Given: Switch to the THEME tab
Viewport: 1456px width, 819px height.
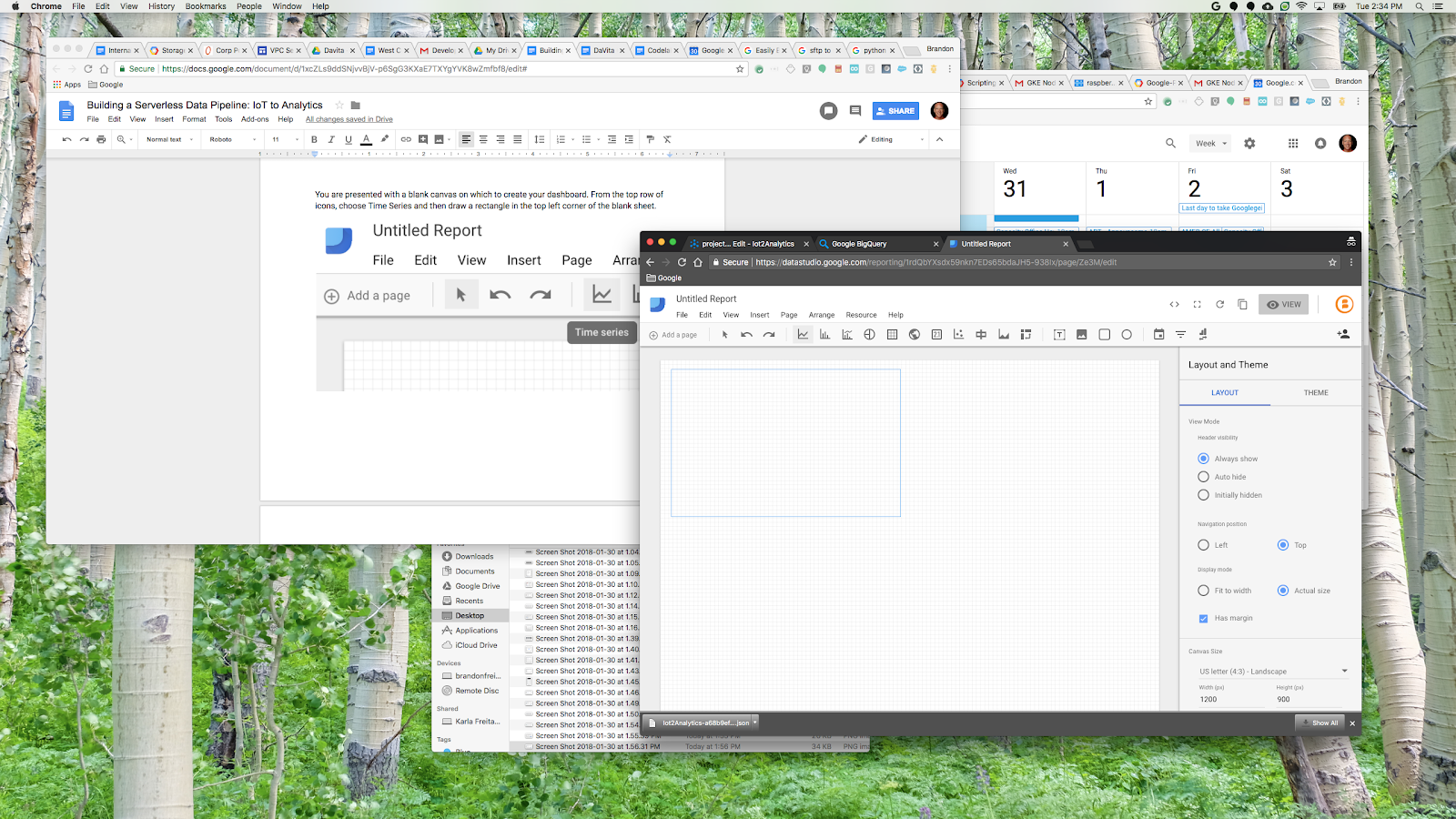Looking at the screenshot, I should click(x=1316, y=393).
